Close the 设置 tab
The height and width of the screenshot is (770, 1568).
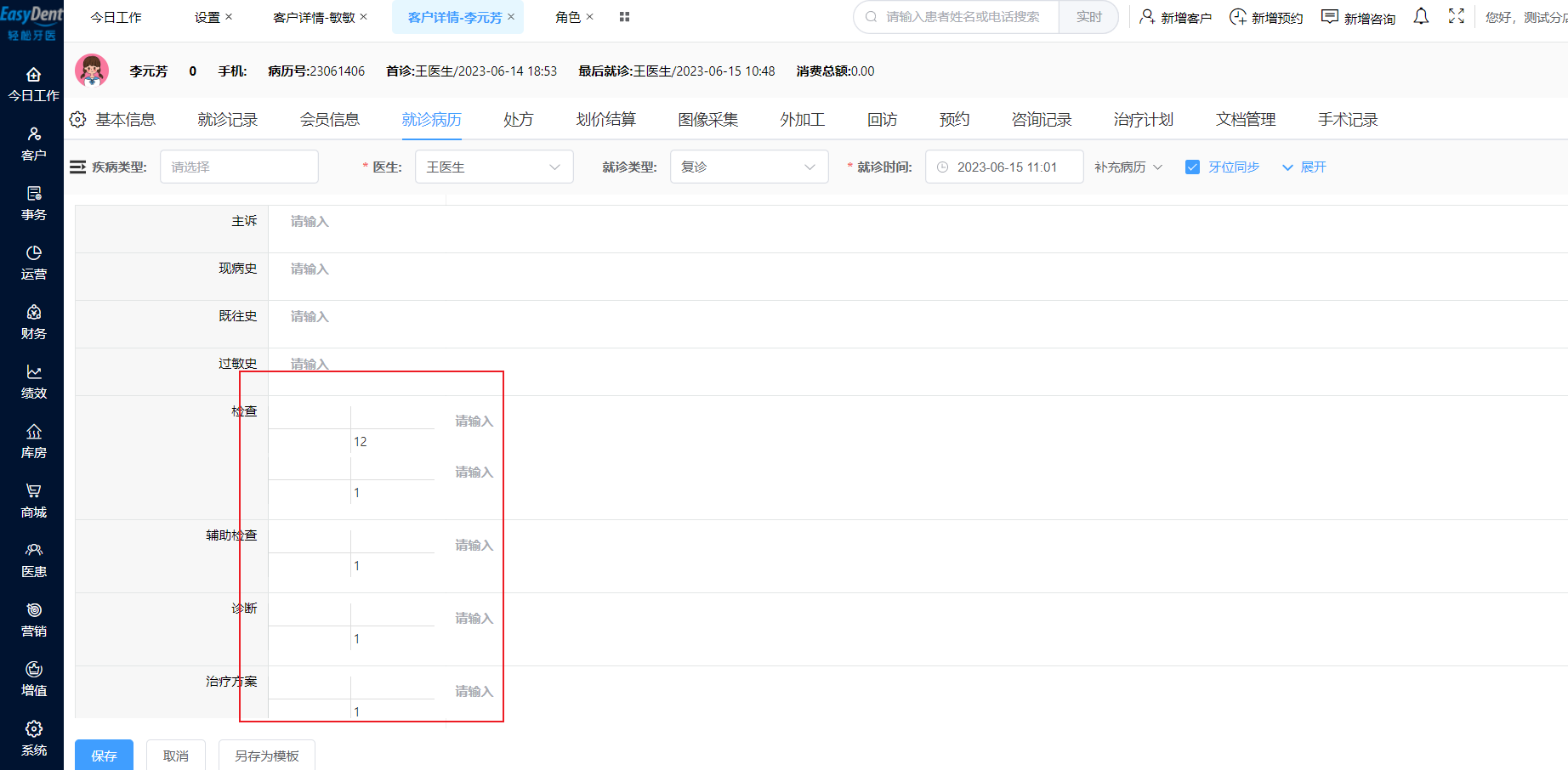(229, 17)
